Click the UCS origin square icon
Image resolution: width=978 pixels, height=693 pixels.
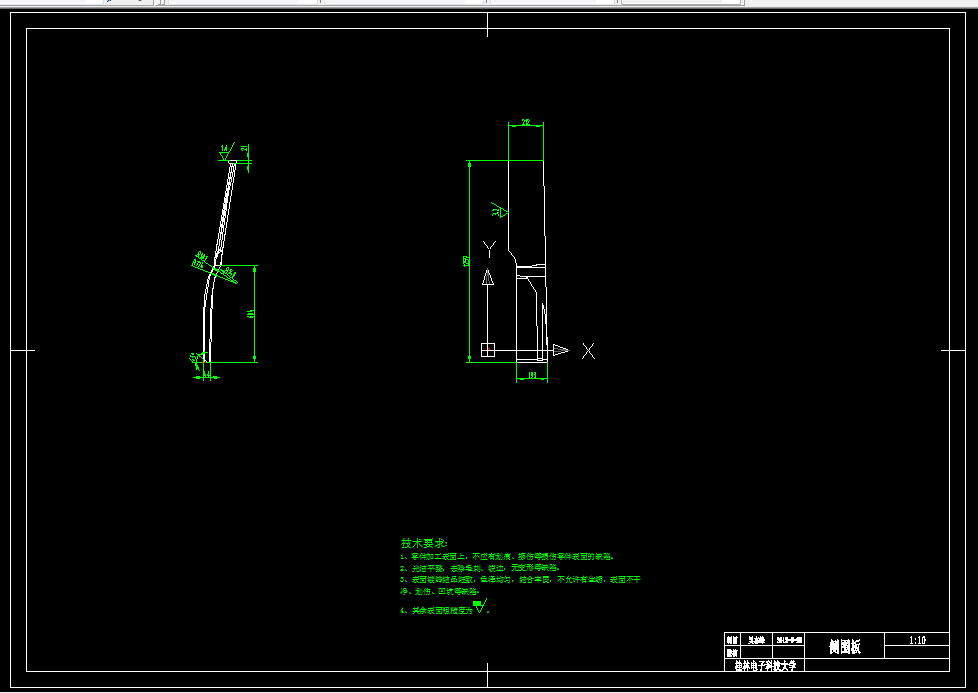coord(488,351)
